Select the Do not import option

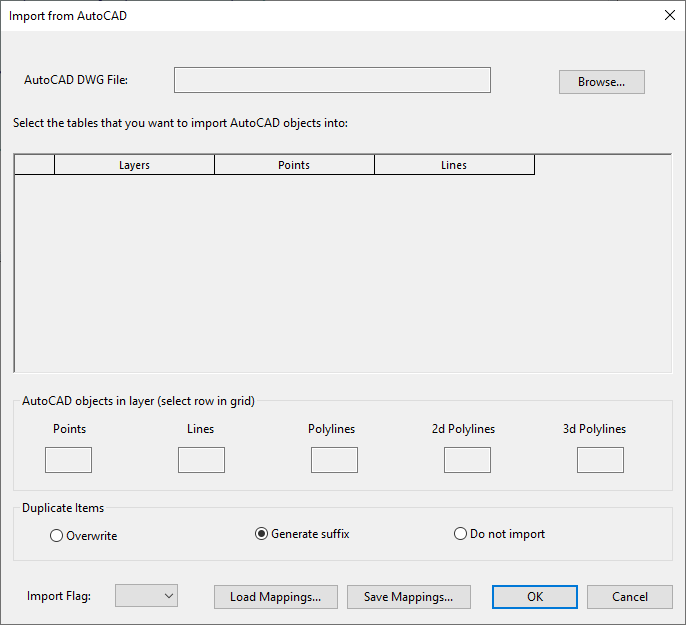tap(500, 534)
